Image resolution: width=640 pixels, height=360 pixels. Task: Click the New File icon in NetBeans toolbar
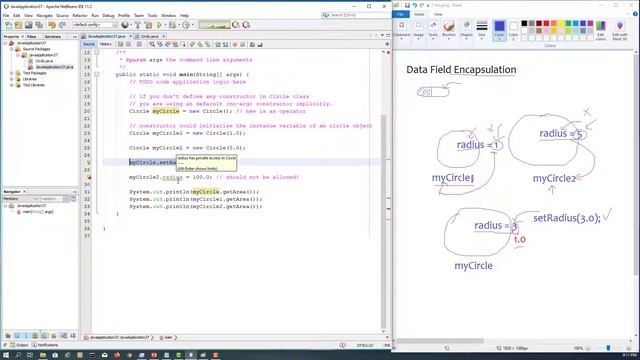(x=9, y=25)
